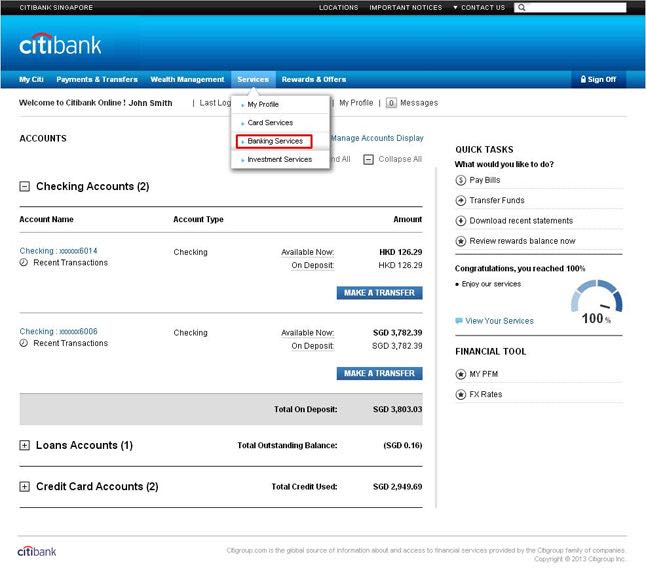This screenshot has width=646, height=571.
Task: Collapse the Checking Accounts section
Action: coord(24,186)
